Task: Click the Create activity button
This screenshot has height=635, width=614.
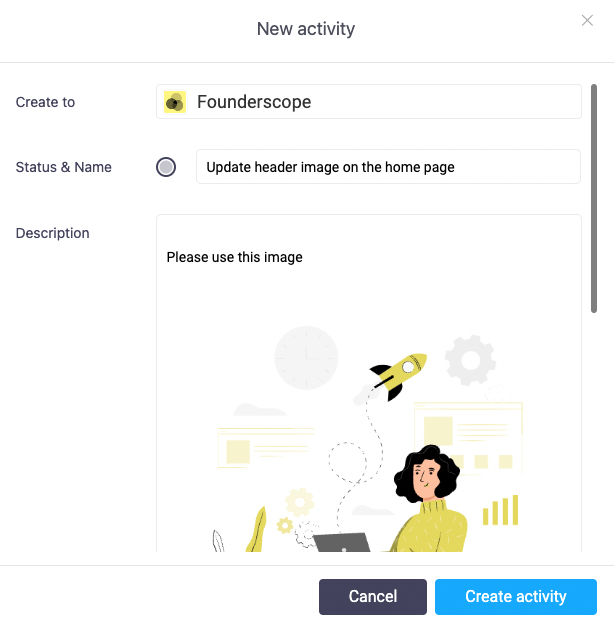Action: [x=515, y=597]
